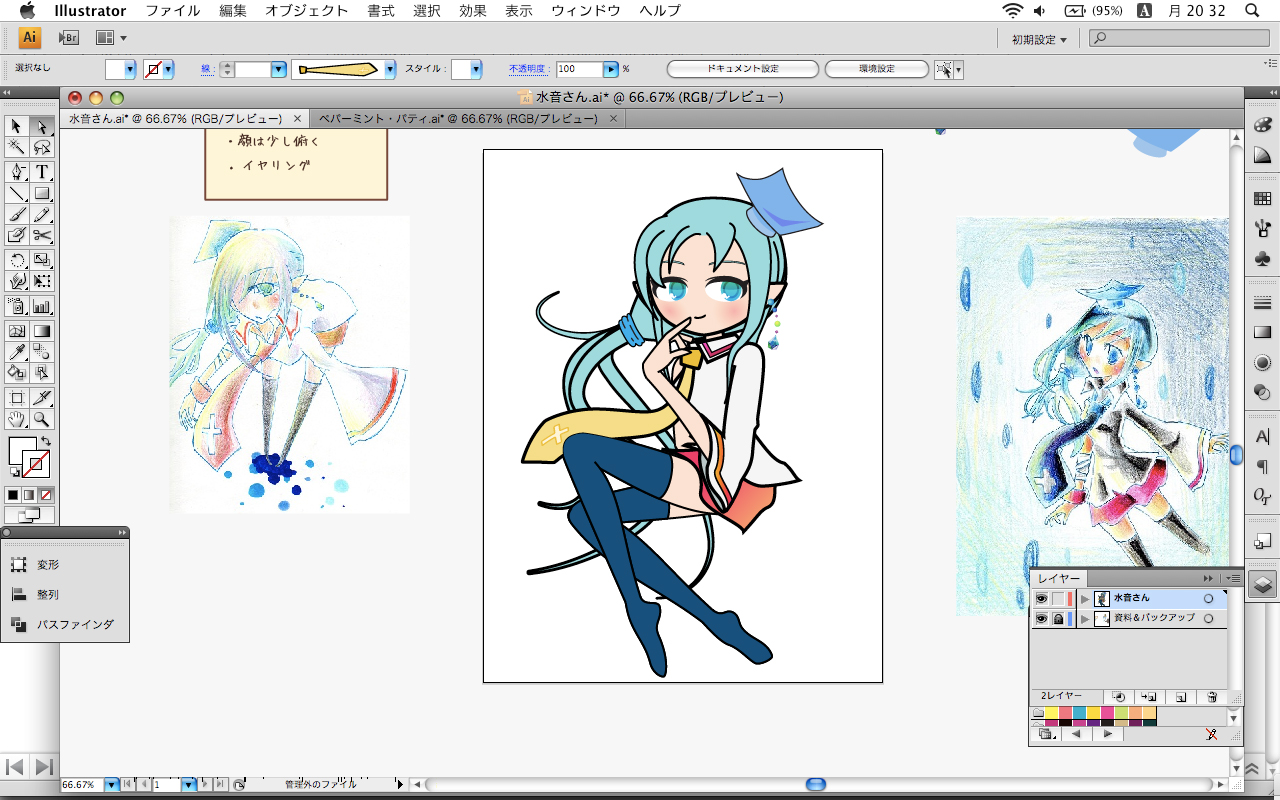This screenshot has width=1280, height=800.
Task: Pick the bright yellow swatch in Swatches panel
Action: point(1052,713)
